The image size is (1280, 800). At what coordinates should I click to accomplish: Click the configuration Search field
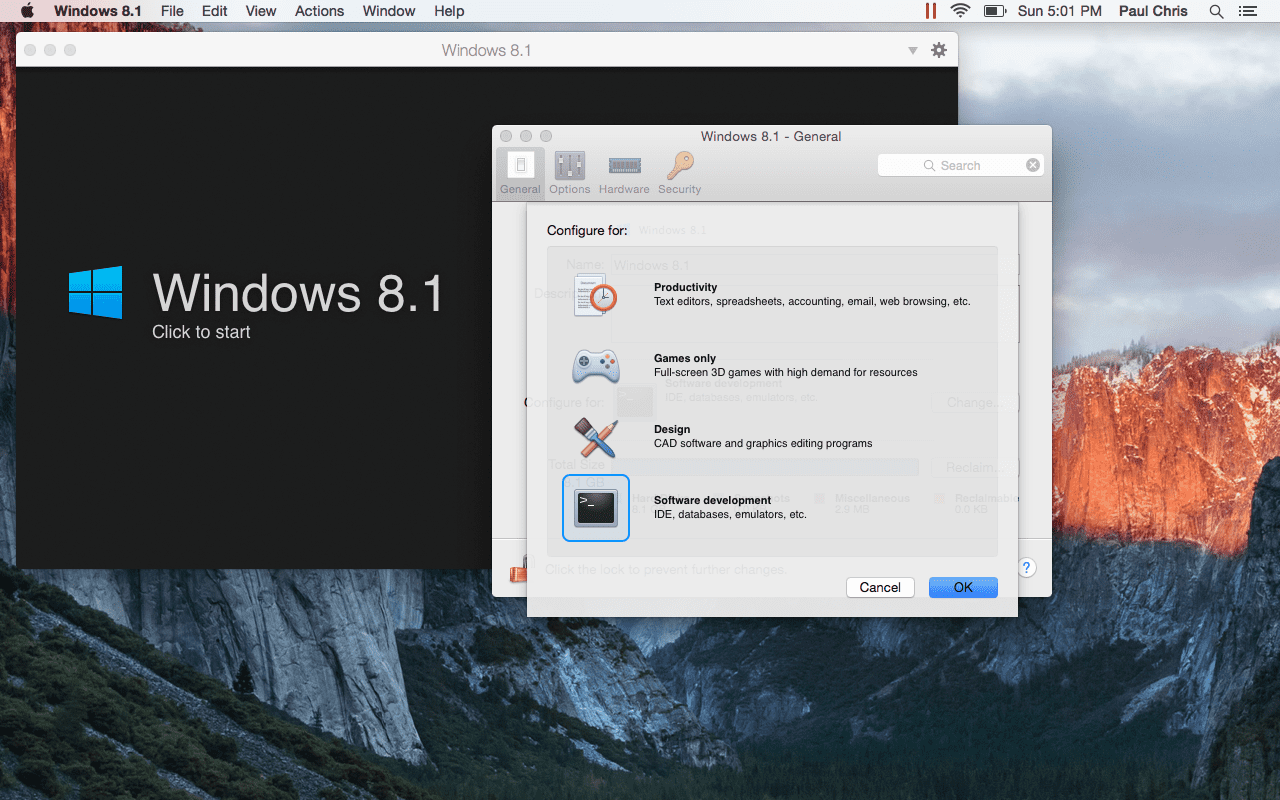click(x=960, y=165)
